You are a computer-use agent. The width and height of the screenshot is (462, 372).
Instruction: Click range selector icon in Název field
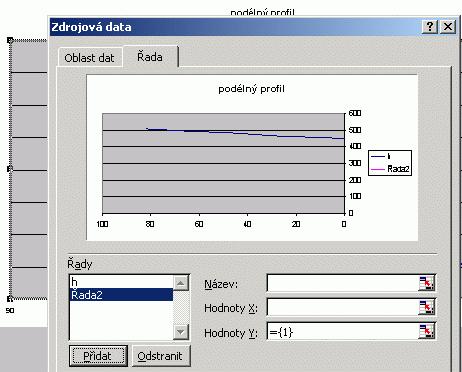[426, 283]
